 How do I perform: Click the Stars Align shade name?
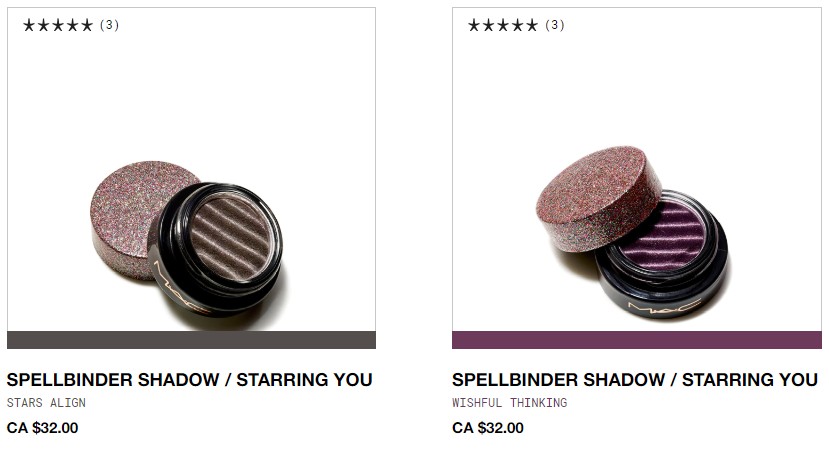click(x=46, y=403)
